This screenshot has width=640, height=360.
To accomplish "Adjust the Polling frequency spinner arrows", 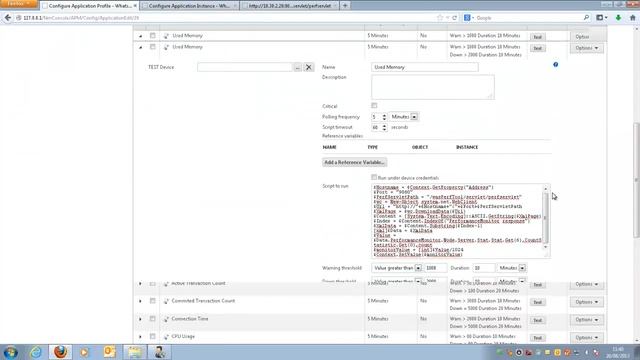I will point(384,117).
